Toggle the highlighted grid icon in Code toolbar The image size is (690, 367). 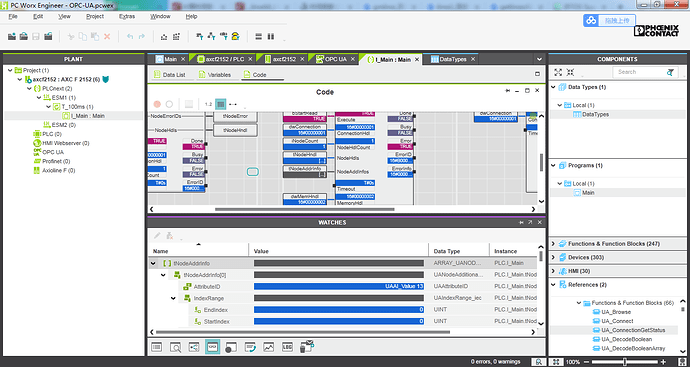[x=221, y=104]
